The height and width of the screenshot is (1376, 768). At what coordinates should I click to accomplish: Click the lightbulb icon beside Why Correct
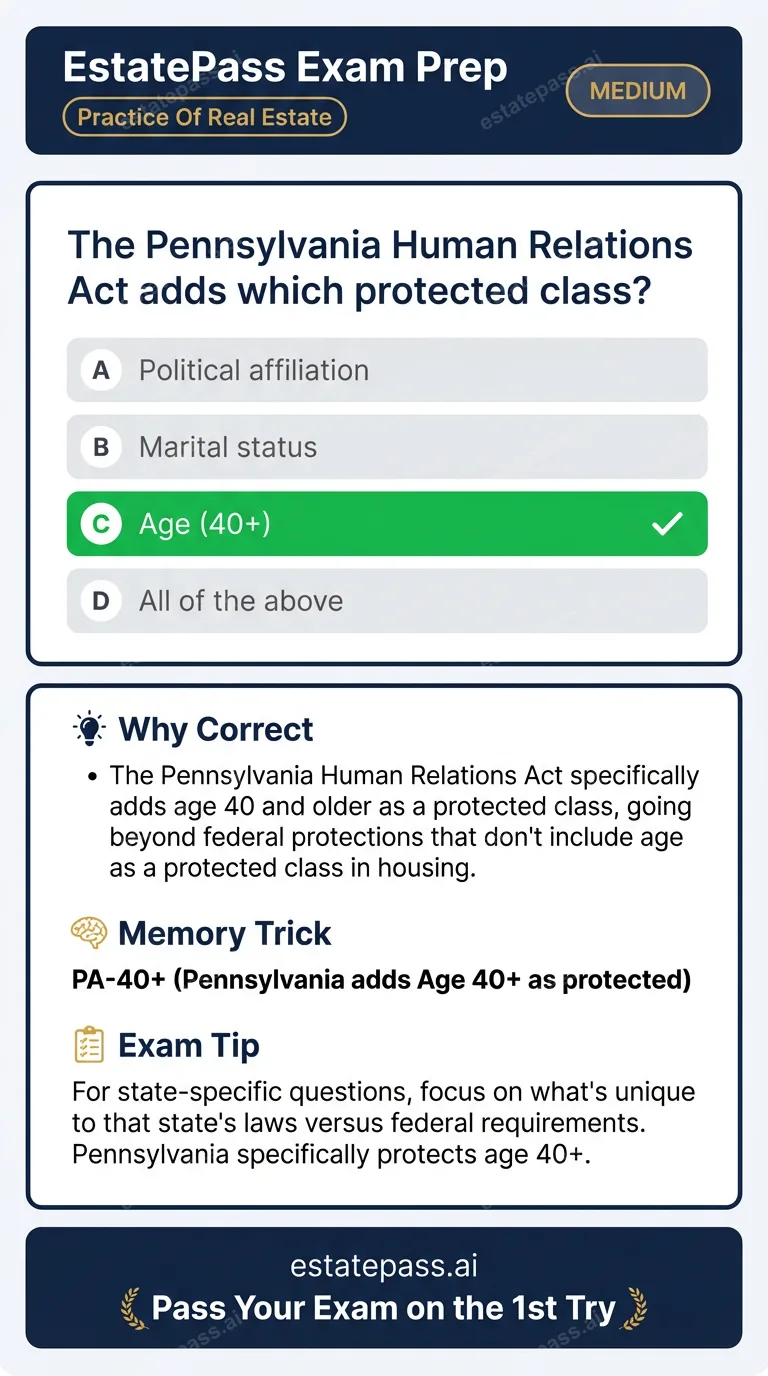(x=89, y=728)
